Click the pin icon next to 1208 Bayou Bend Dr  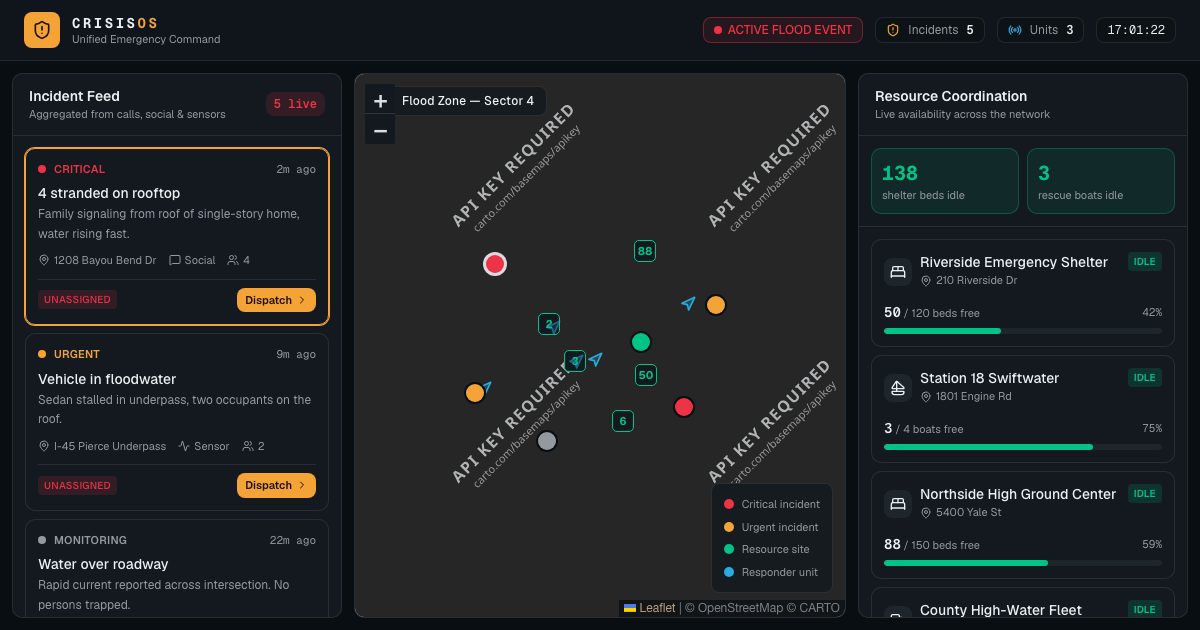tap(44, 260)
